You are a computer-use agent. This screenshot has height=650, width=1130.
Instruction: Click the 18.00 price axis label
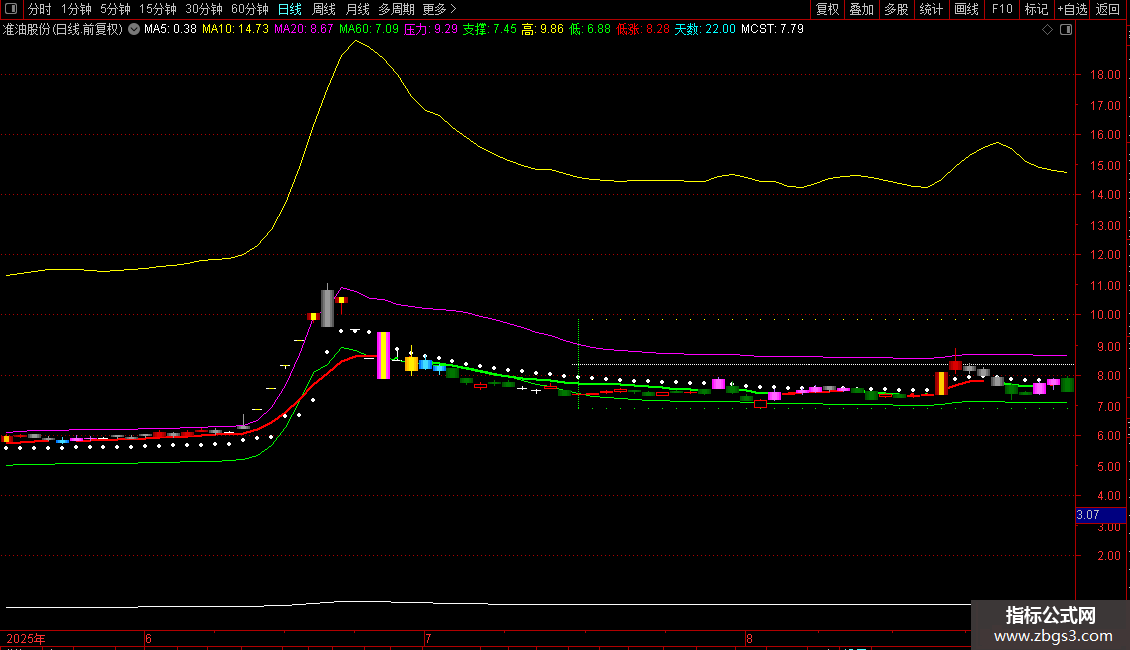(1105, 74)
